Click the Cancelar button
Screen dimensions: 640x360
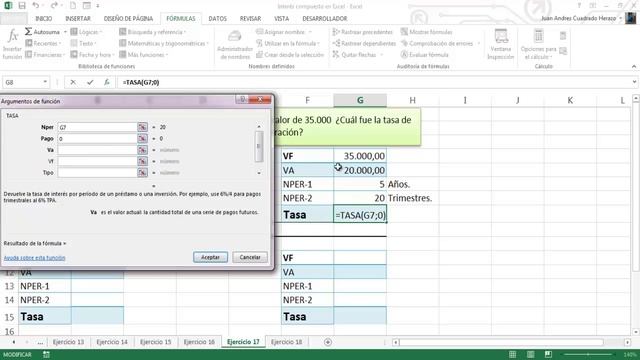250,257
